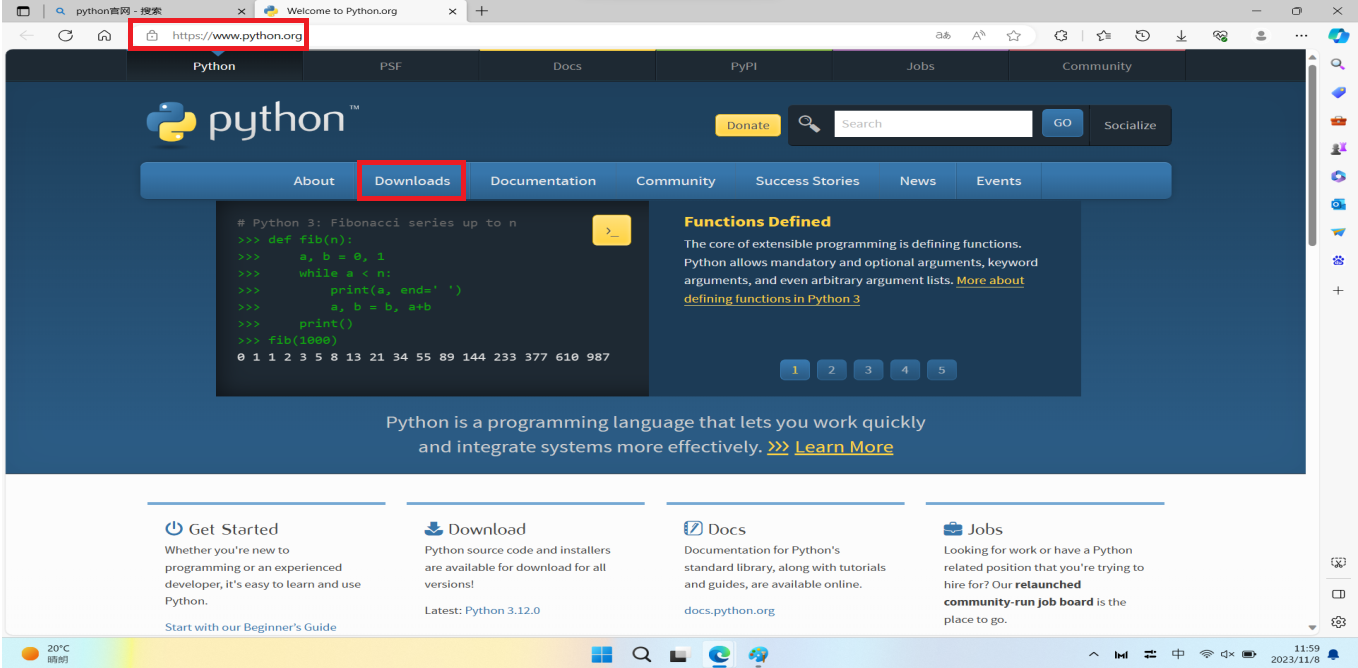Viewport: 1358px width, 668px height.
Task: Show slide 5 of code carousel
Action: tap(942, 370)
